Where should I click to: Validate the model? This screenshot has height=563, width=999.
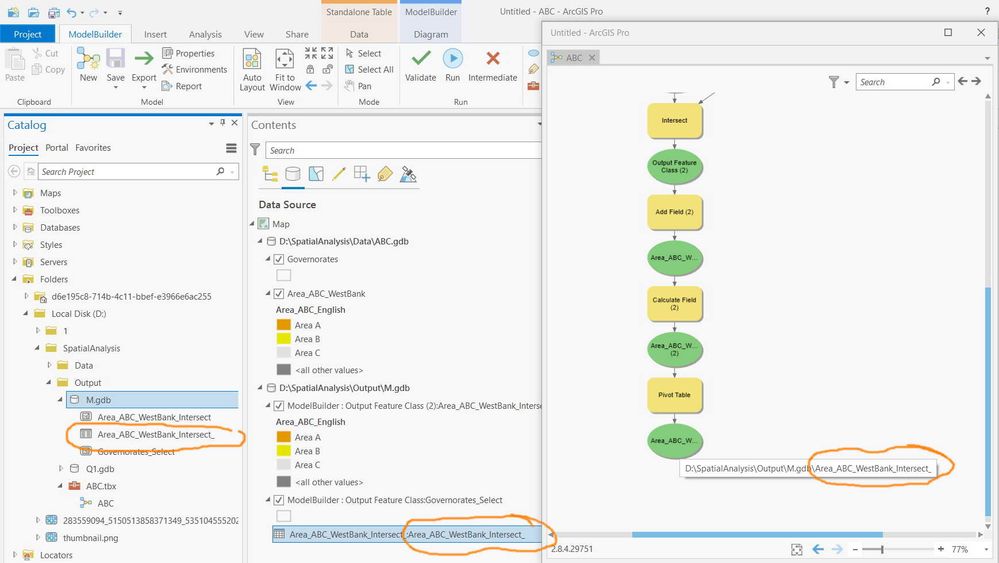420,65
